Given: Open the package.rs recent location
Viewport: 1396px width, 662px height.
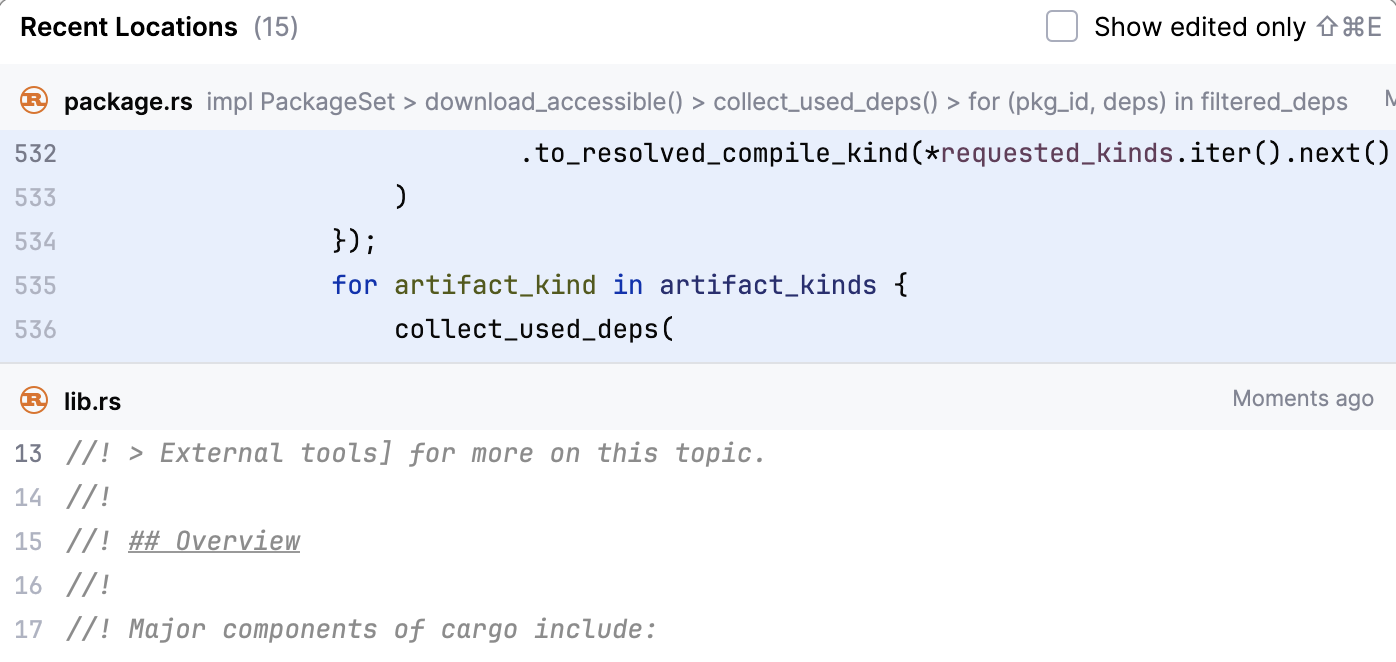Looking at the screenshot, I should [128, 102].
